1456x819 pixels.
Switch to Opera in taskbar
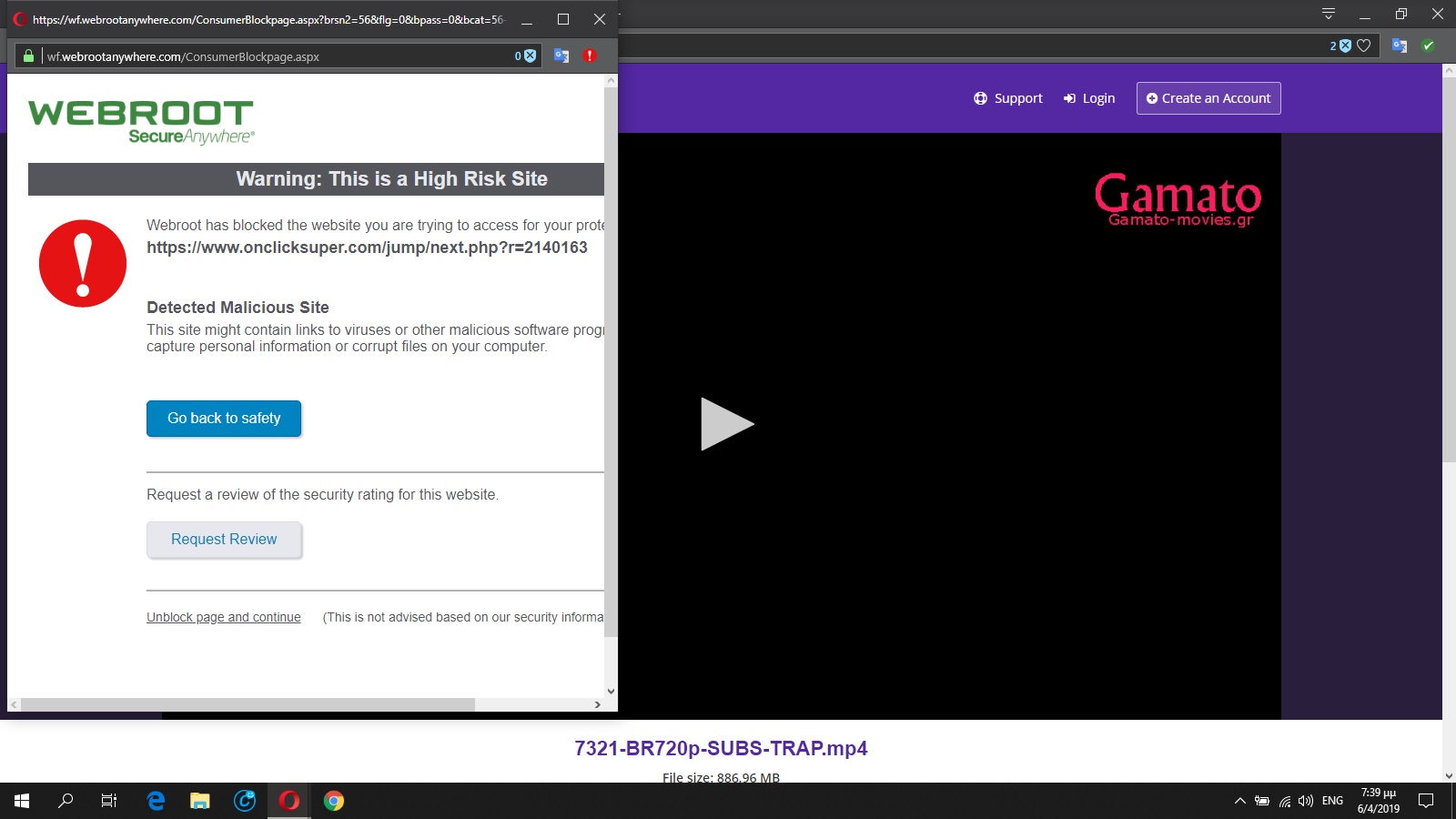click(x=289, y=801)
